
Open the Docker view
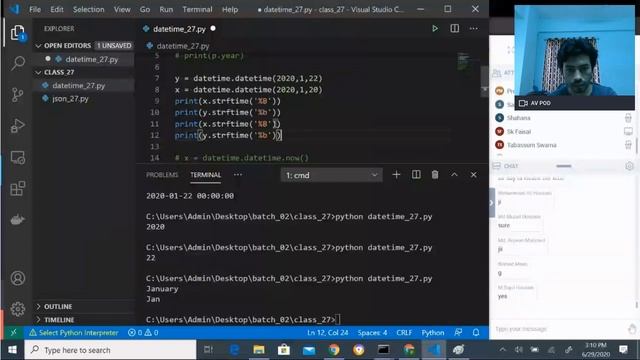pyautogui.click(x=18, y=220)
